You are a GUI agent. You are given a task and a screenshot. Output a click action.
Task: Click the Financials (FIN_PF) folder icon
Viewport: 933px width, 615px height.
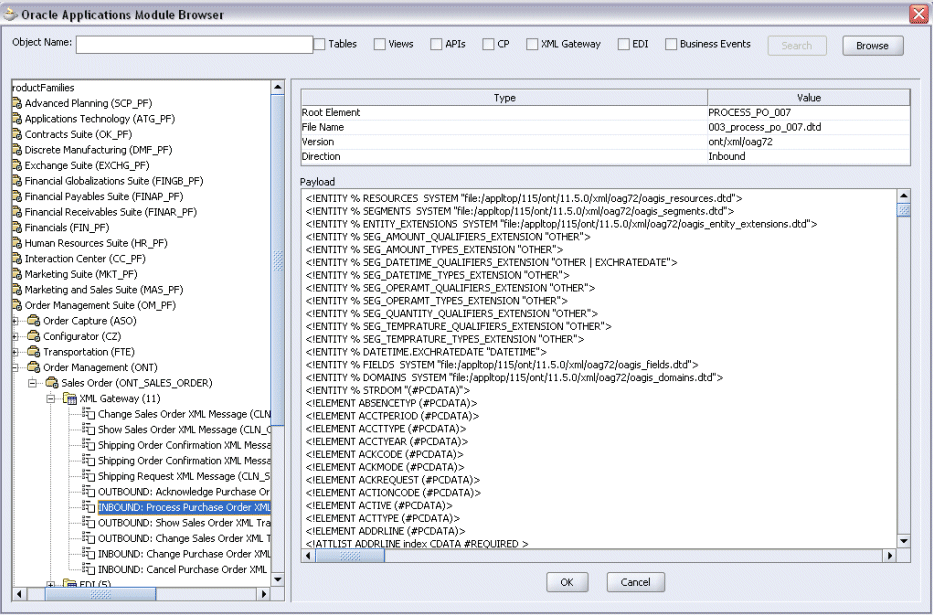click(17, 228)
